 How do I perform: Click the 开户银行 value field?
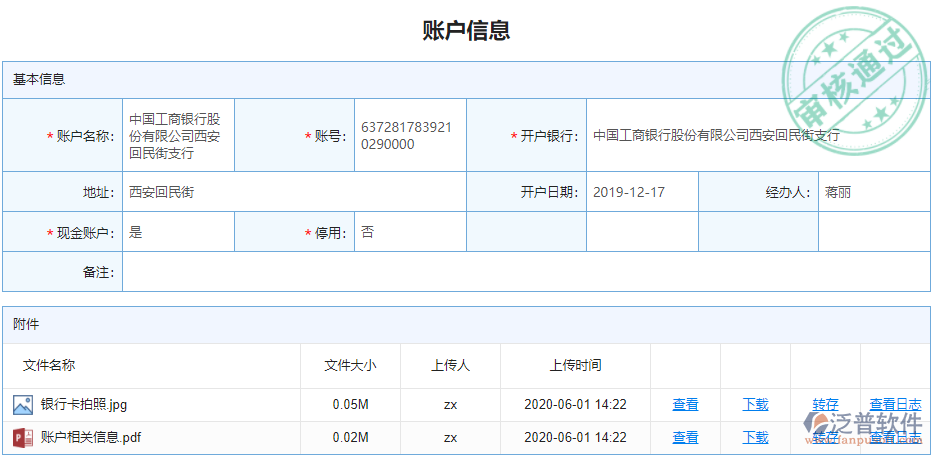759,136
